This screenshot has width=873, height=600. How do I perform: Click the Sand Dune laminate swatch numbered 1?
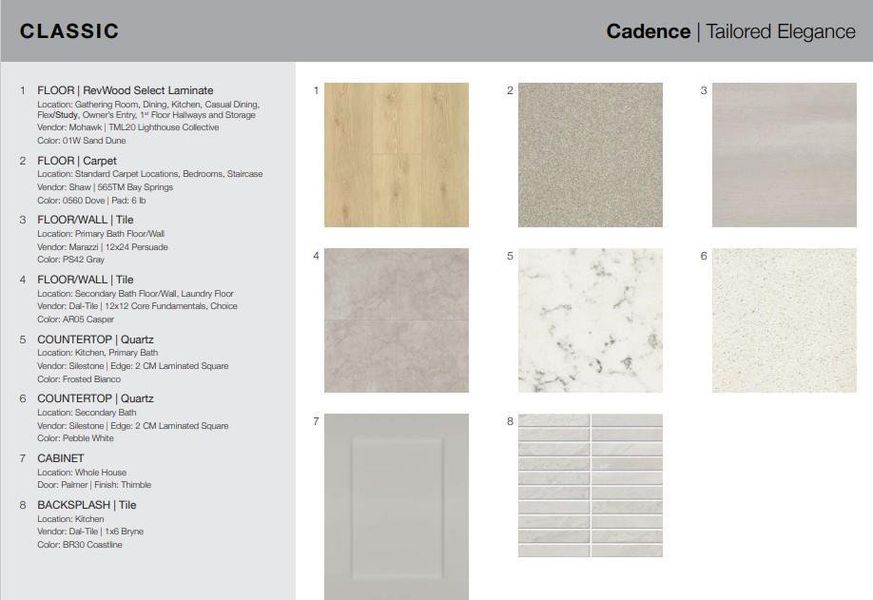396,155
